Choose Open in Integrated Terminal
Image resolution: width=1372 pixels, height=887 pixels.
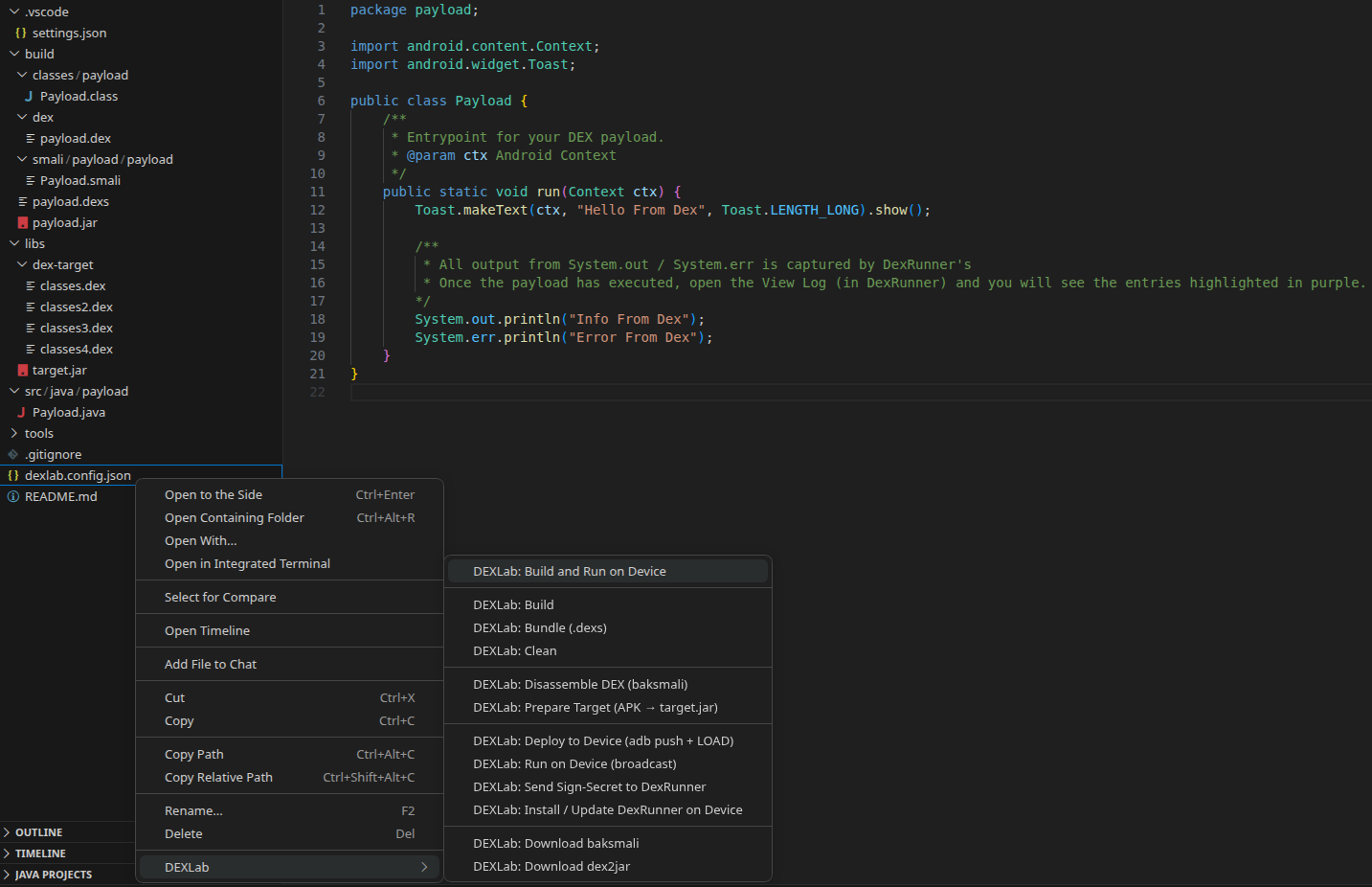[289, 563]
